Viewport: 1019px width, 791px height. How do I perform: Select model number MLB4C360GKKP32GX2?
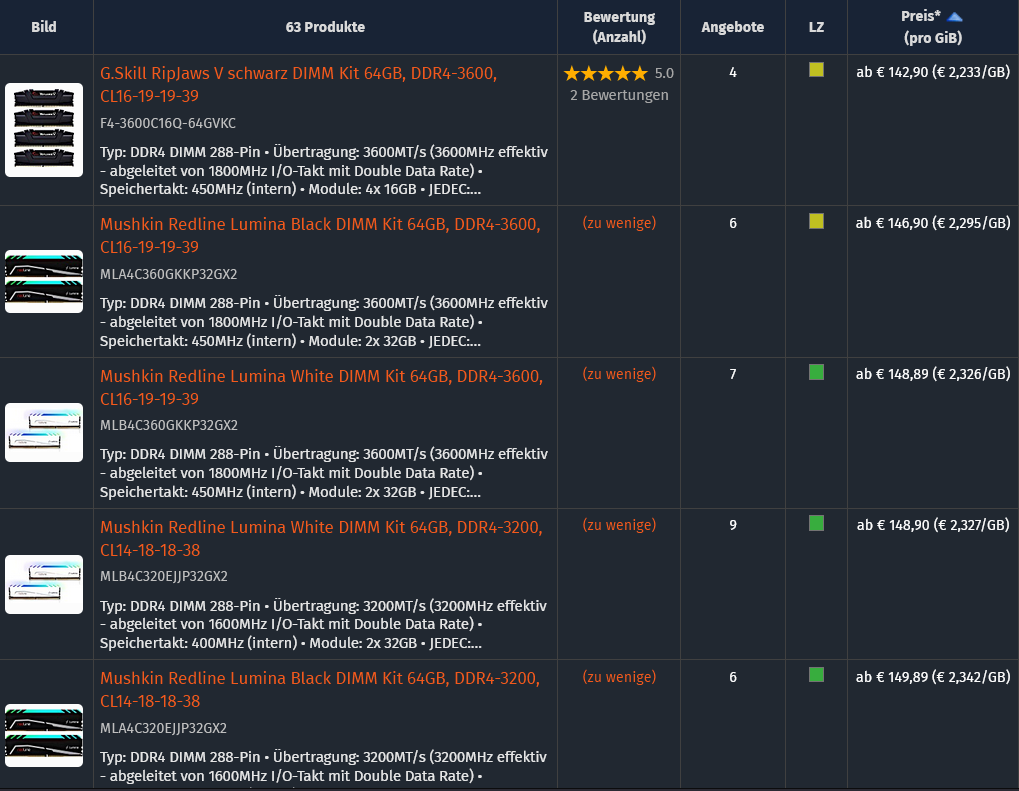click(169, 424)
